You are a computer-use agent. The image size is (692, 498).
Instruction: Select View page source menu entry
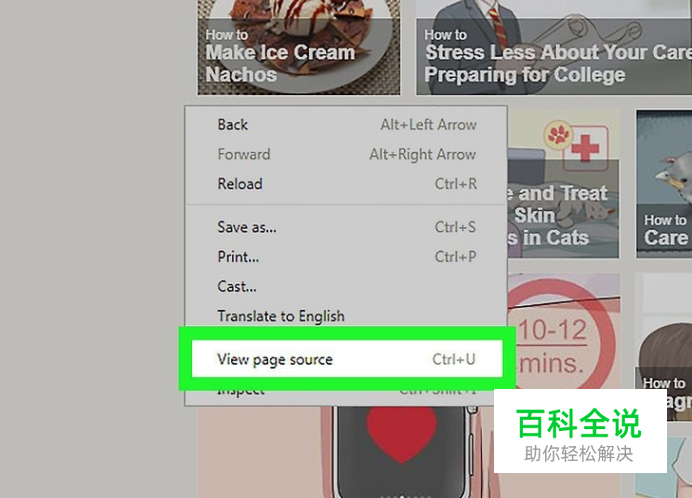347,359
